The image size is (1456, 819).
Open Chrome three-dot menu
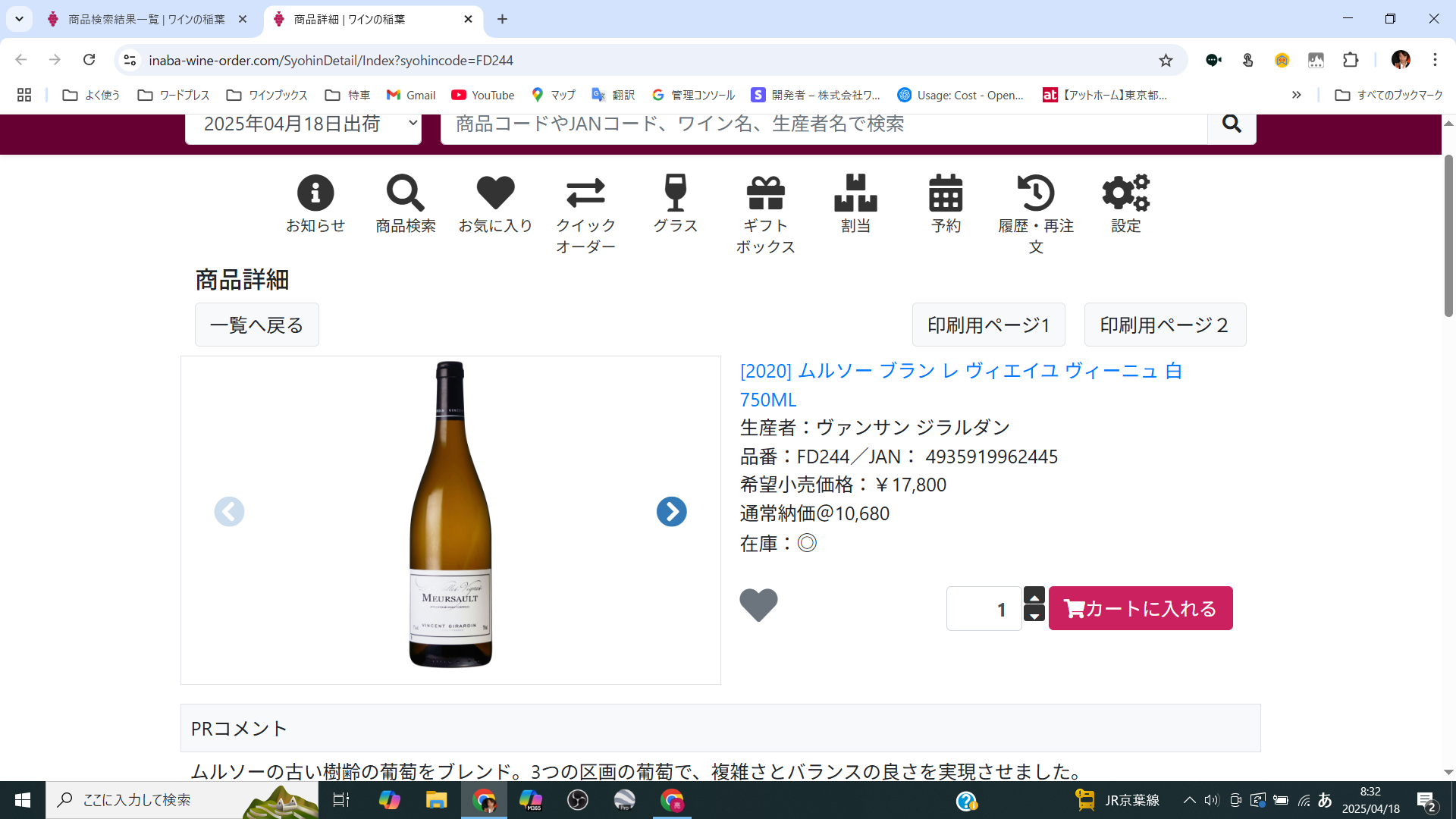coord(1435,60)
